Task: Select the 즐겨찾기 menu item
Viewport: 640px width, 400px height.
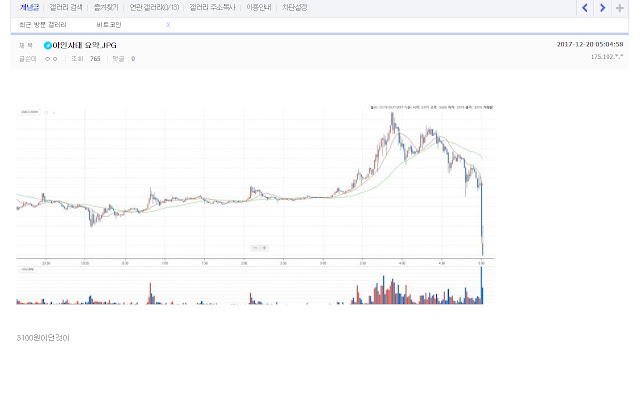Action: (x=106, y=7)
